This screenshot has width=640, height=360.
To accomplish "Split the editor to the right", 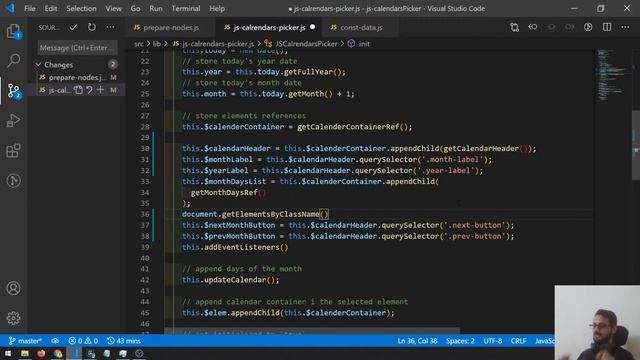I will point(607,27).
